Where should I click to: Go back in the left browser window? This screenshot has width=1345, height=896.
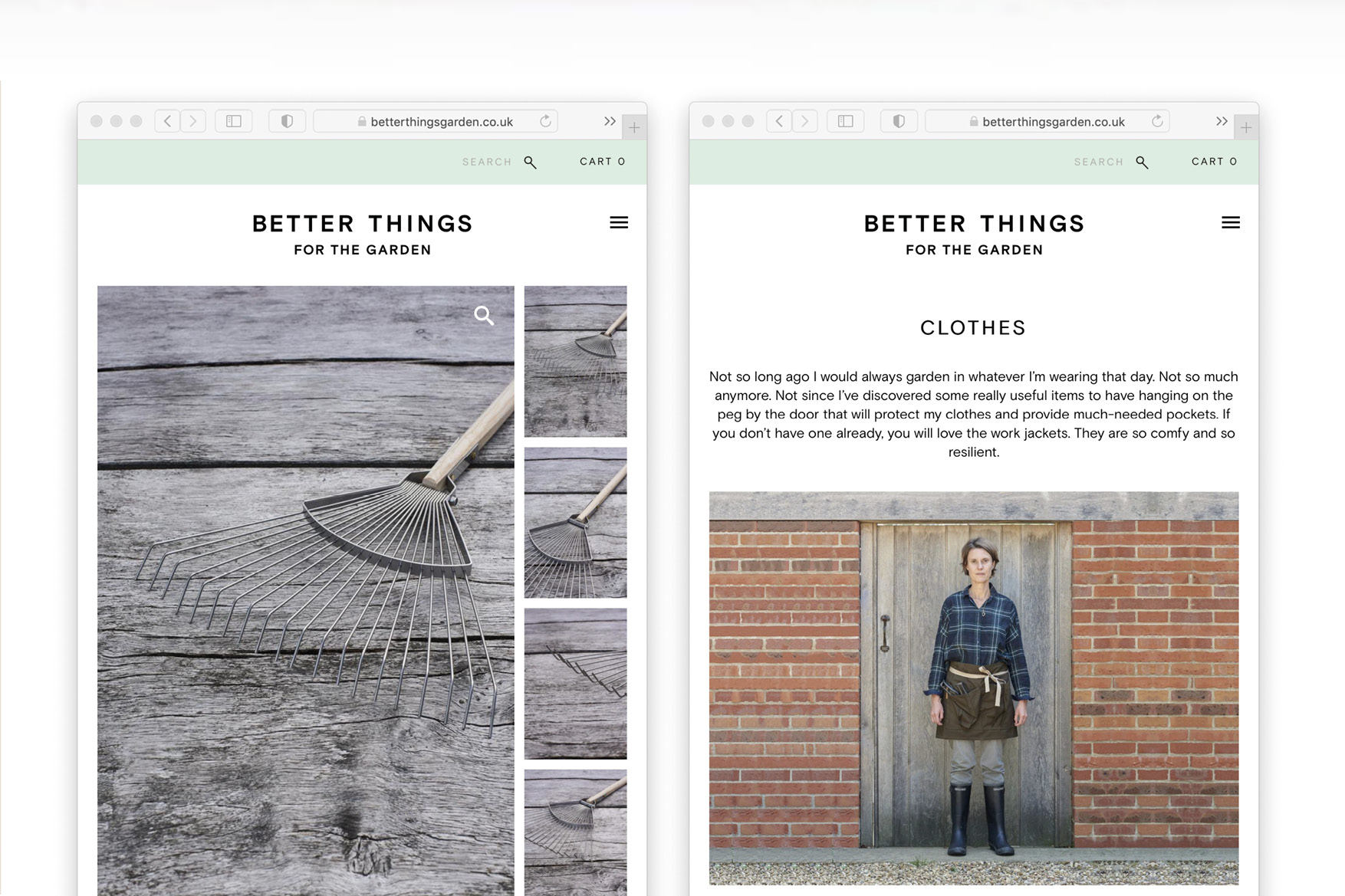(x=167, y=121)
